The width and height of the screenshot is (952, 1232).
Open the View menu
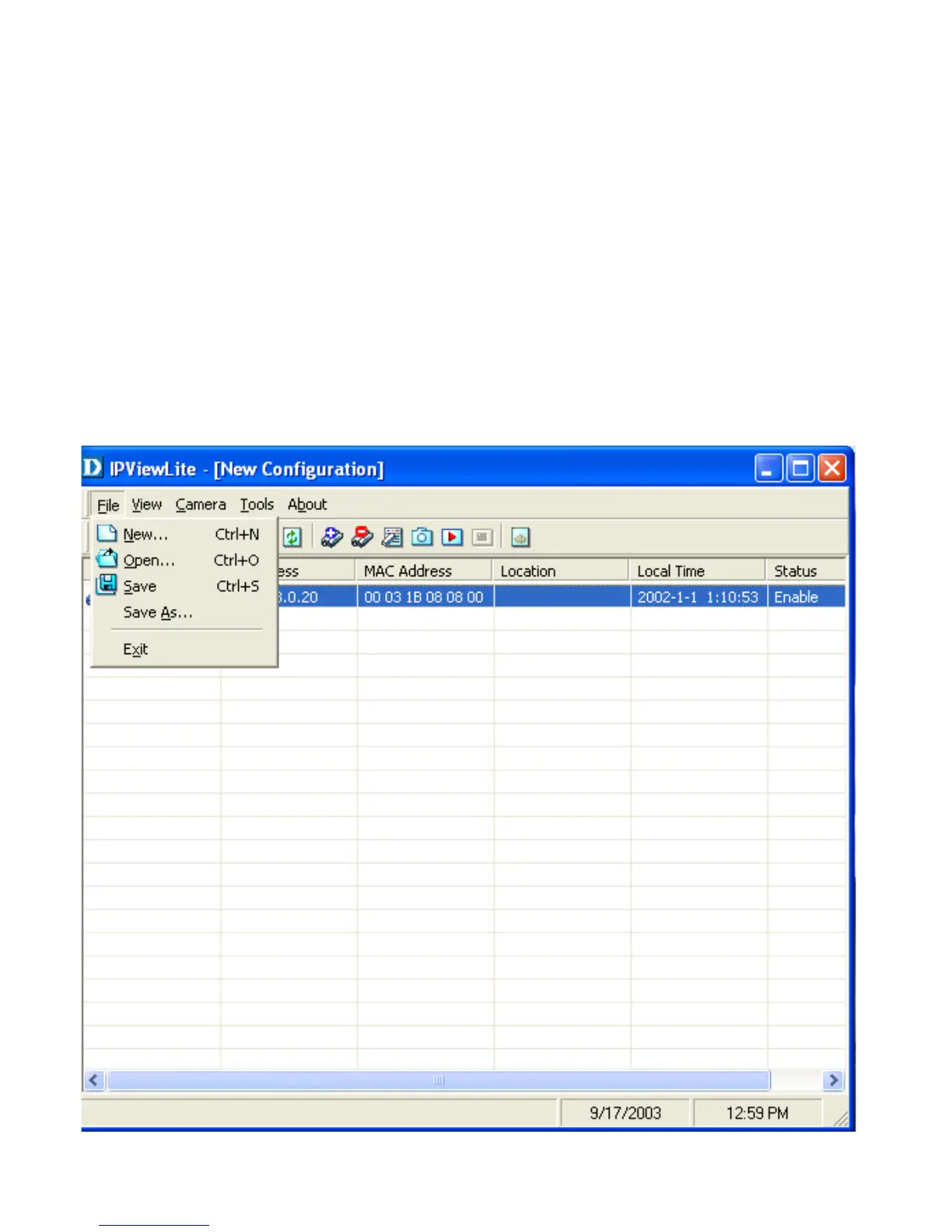[x=146, y=505]
